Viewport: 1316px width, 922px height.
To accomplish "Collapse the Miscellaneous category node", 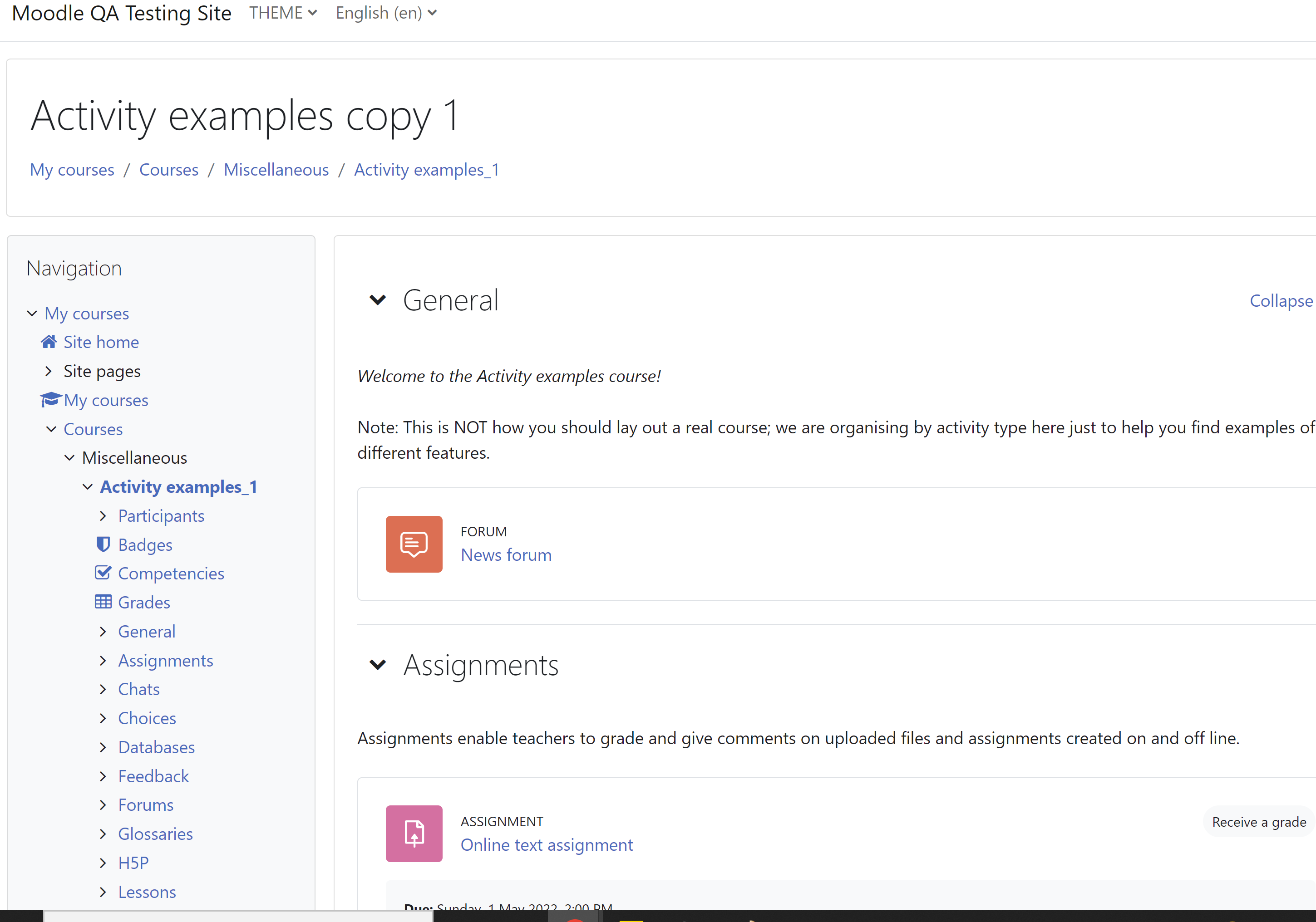I will tap(69, 457).
